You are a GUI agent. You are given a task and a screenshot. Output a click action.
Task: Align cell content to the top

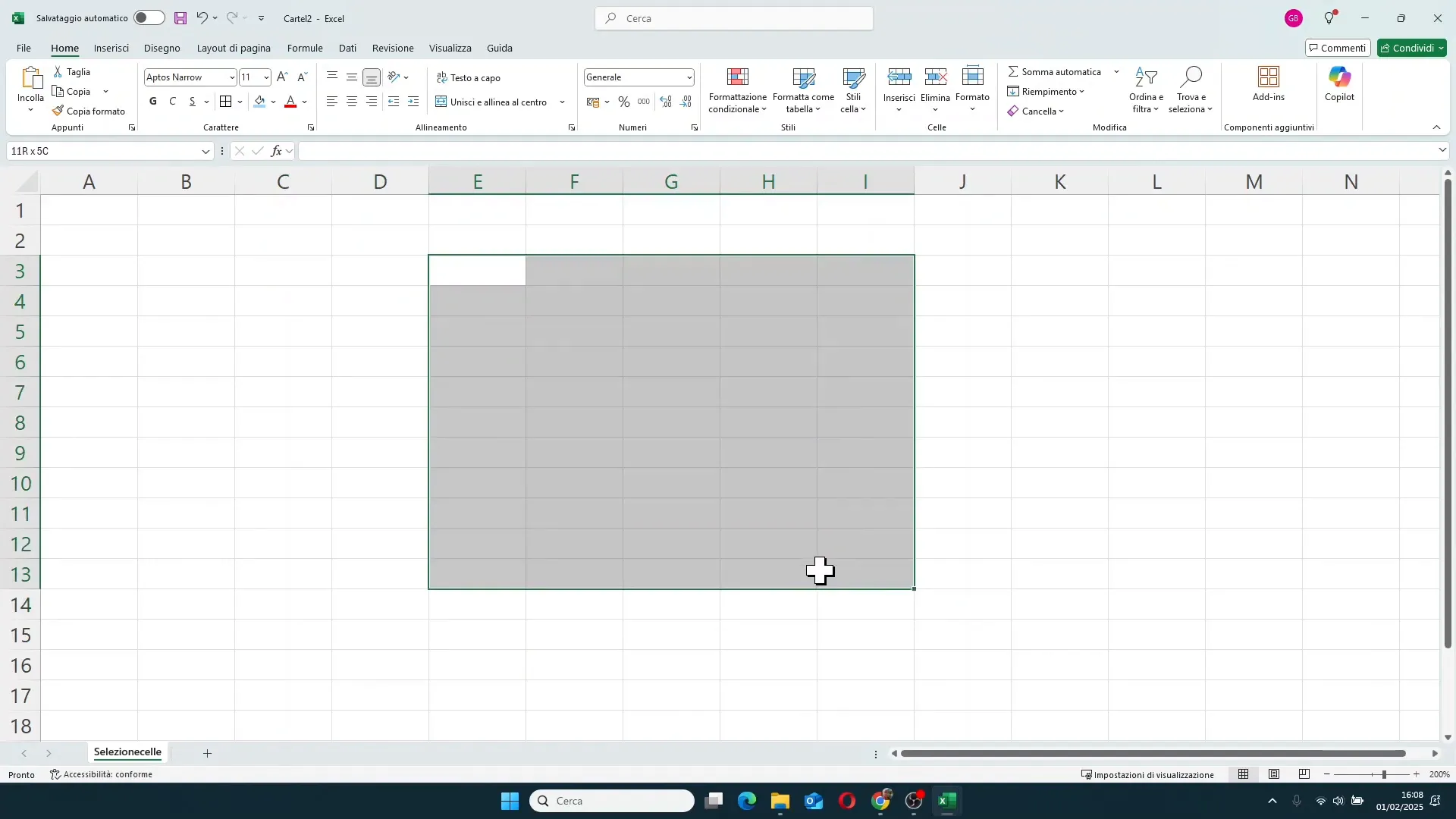click(x=332, y=77)
